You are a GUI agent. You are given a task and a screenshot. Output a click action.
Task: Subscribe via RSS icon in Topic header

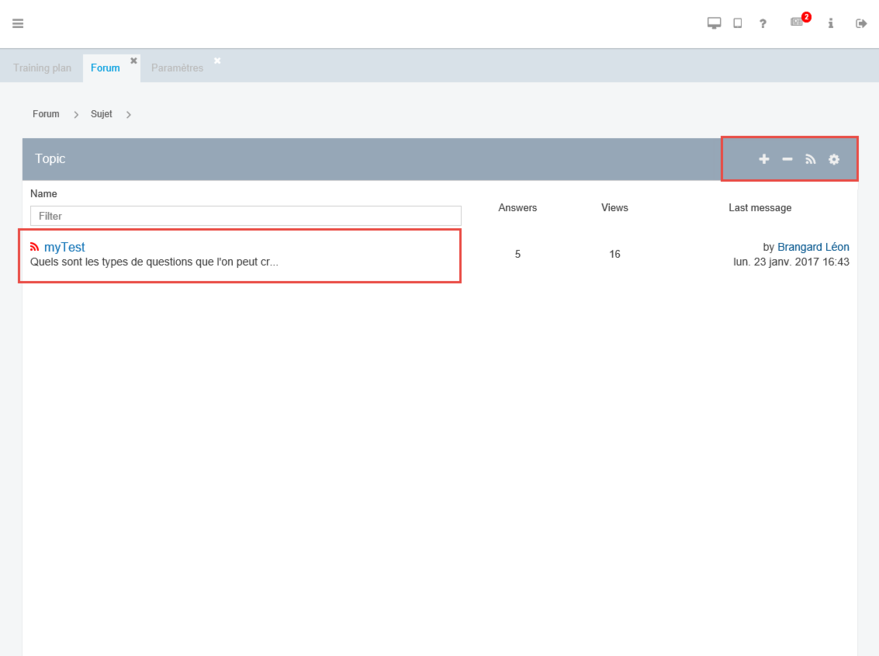811,160
